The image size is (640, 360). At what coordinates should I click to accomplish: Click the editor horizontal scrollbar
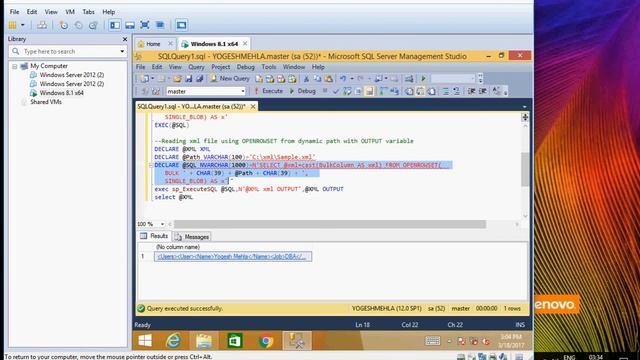point(330,224)
